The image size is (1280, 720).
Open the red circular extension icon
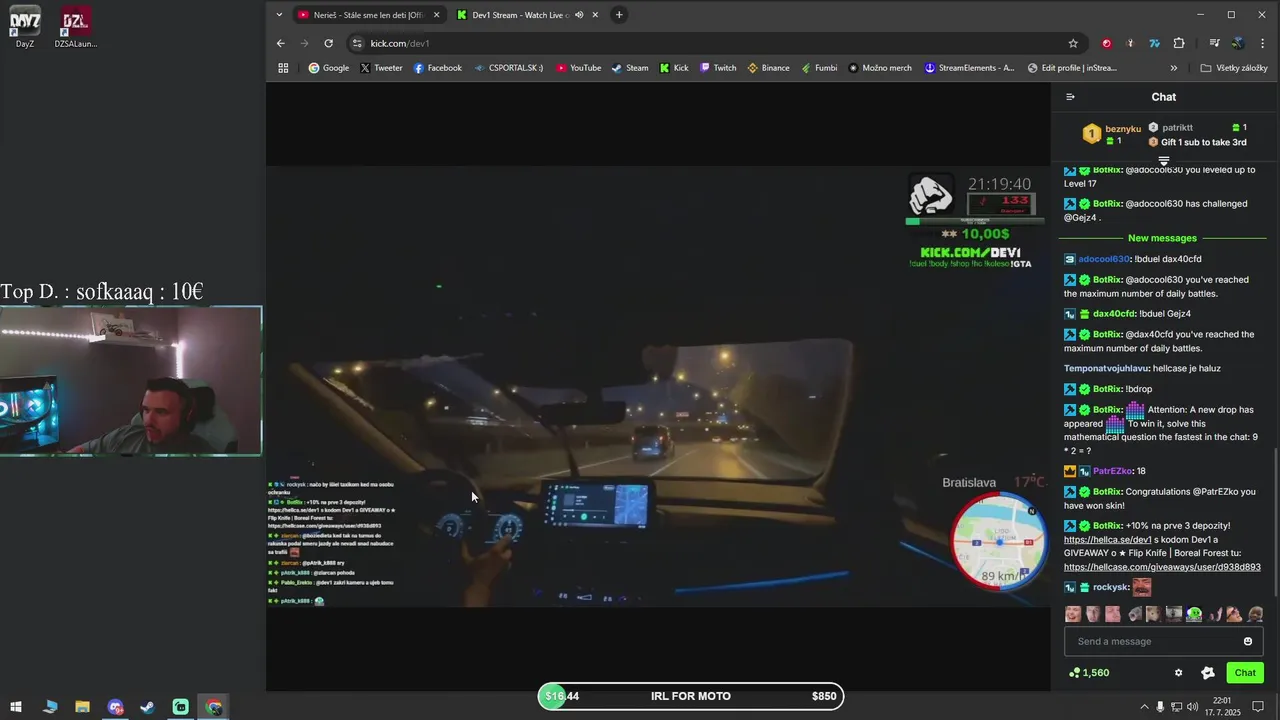(1106, 43)
